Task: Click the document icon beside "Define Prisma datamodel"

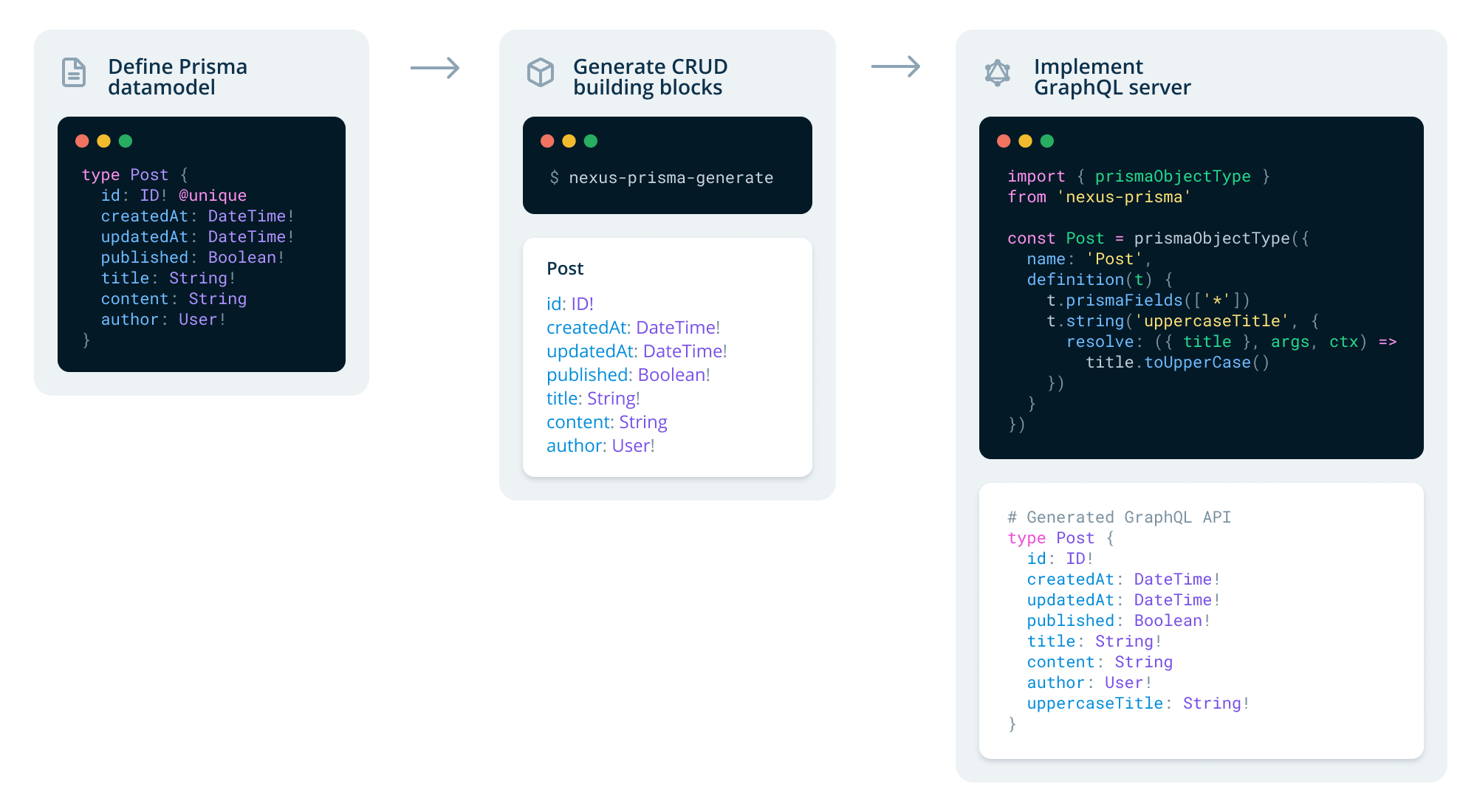Action: (74, 73)
